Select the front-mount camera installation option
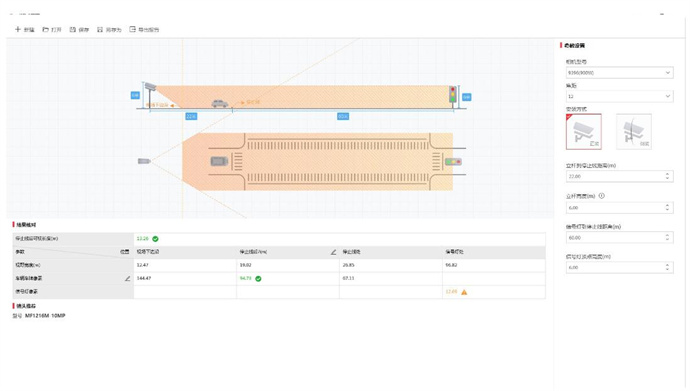Screen dimensions: 690x391 (x=584, y=132)
